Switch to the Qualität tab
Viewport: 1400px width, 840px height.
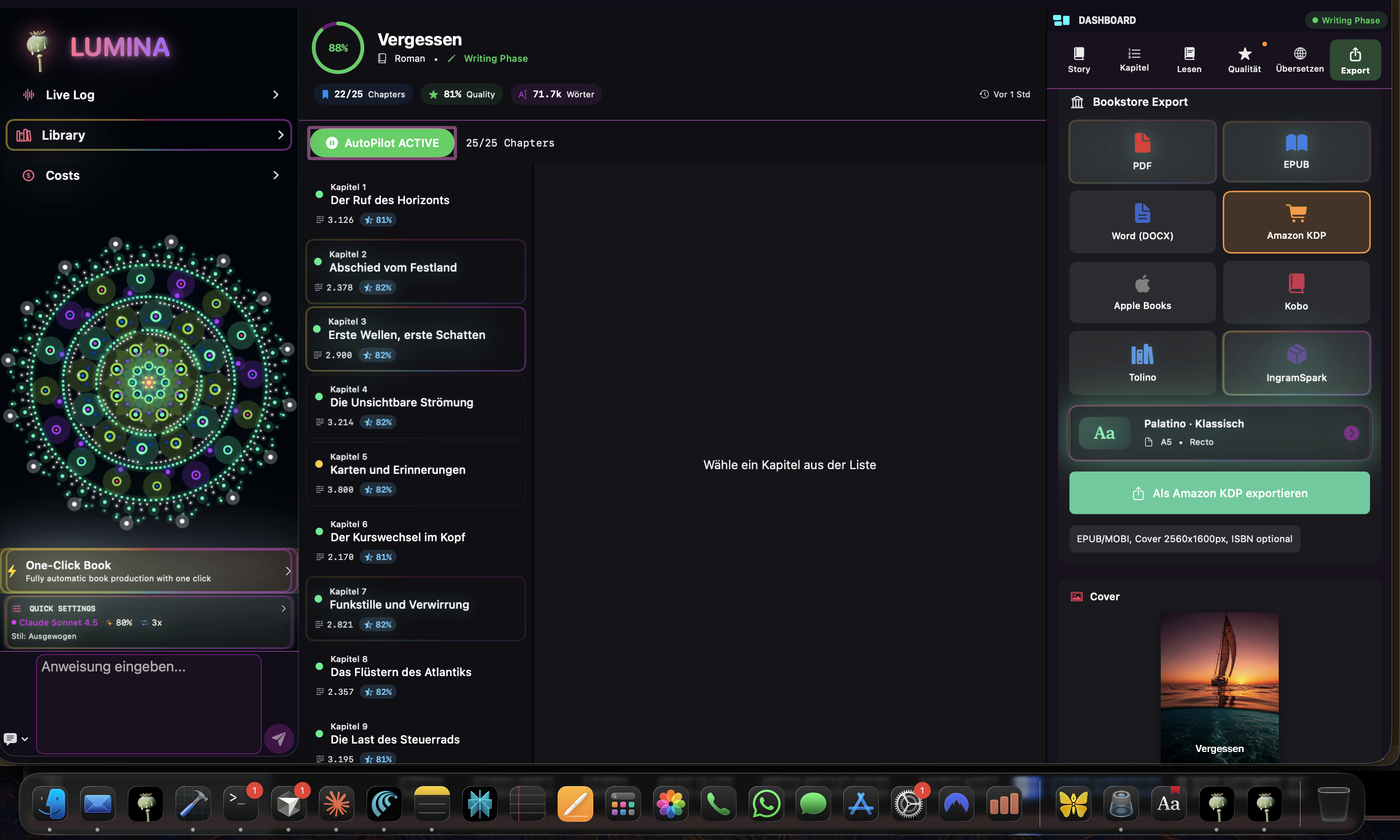coord(1245,59)
